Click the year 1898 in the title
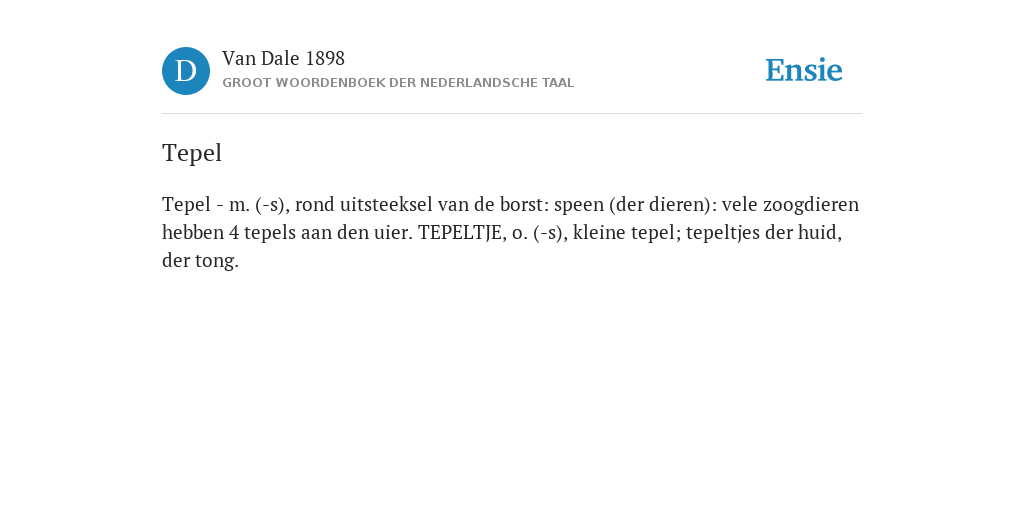 (x=325, y=59)
